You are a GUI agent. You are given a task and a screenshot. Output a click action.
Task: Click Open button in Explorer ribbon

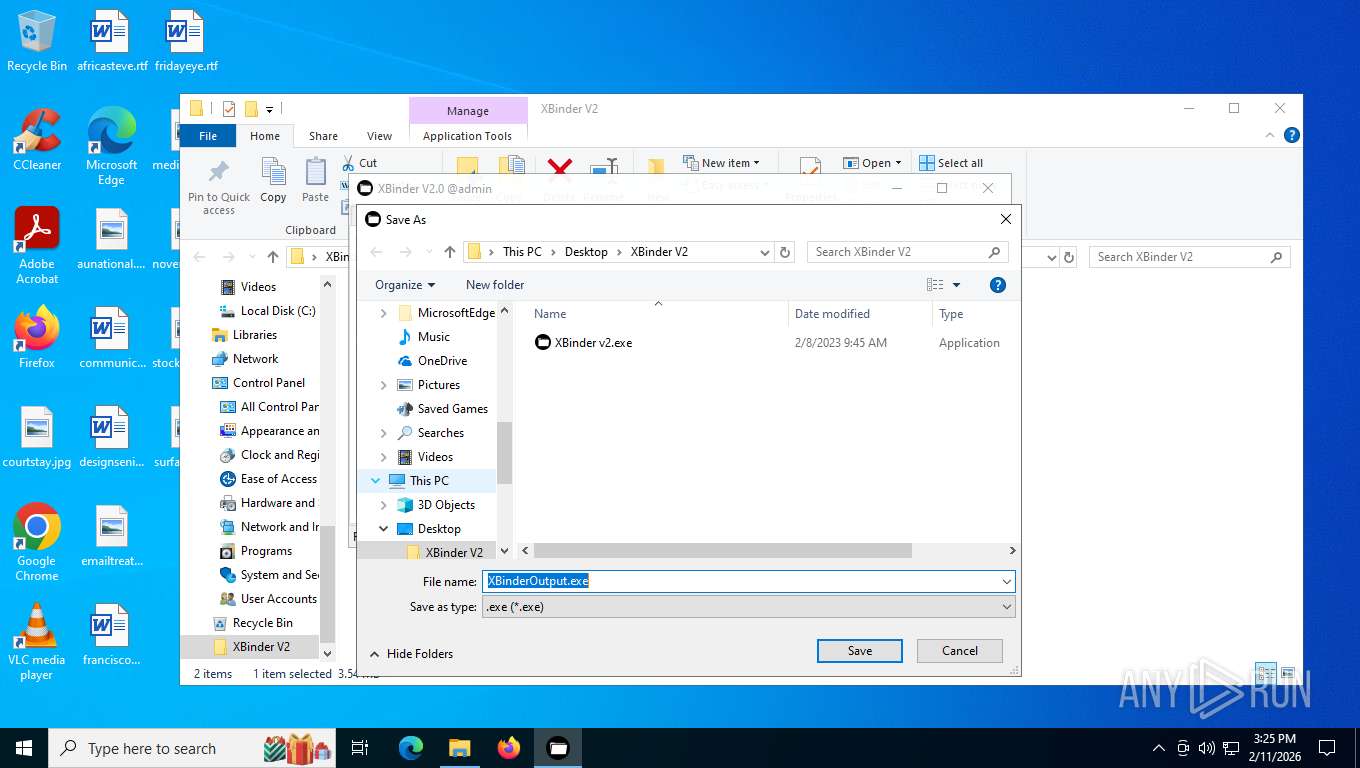tap(872, 163)
